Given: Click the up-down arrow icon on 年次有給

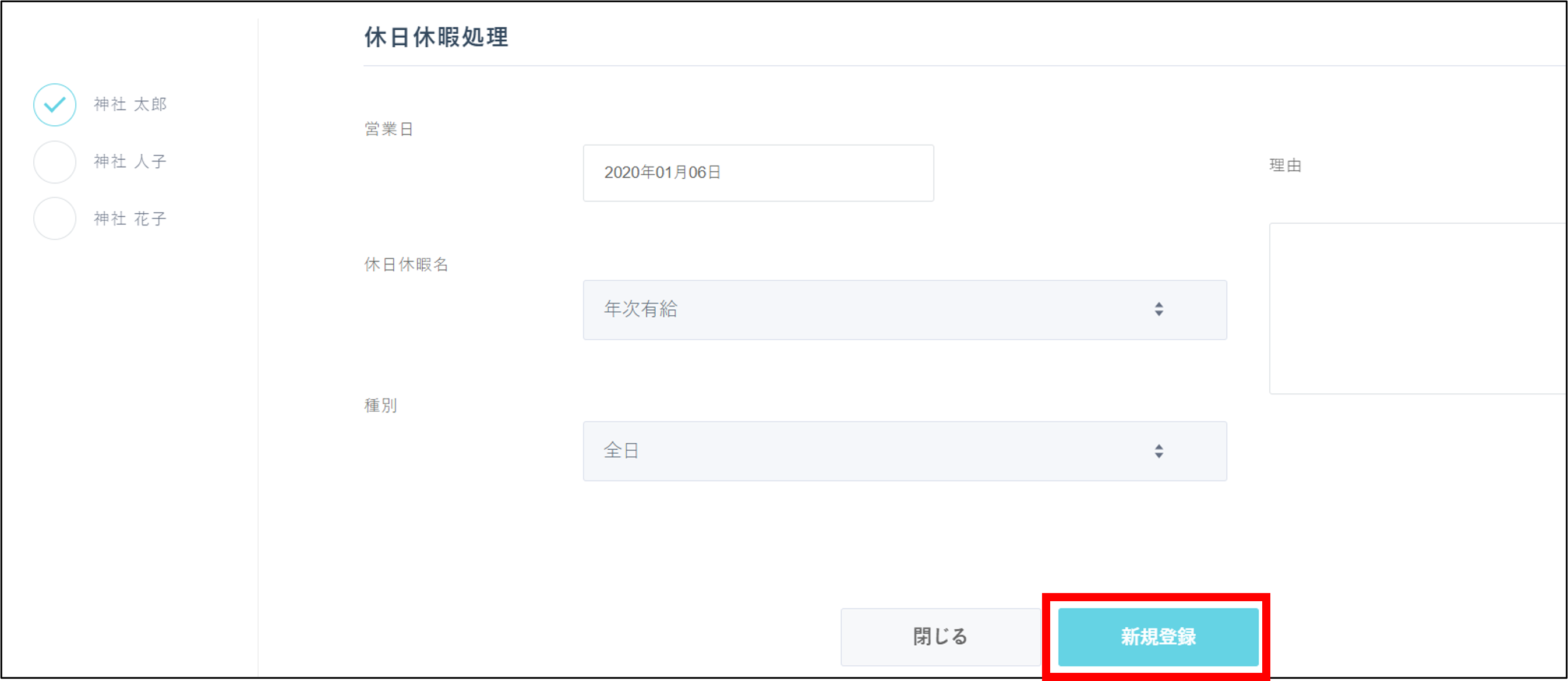Looking at the screenshot, I should tap(1159, 310).
